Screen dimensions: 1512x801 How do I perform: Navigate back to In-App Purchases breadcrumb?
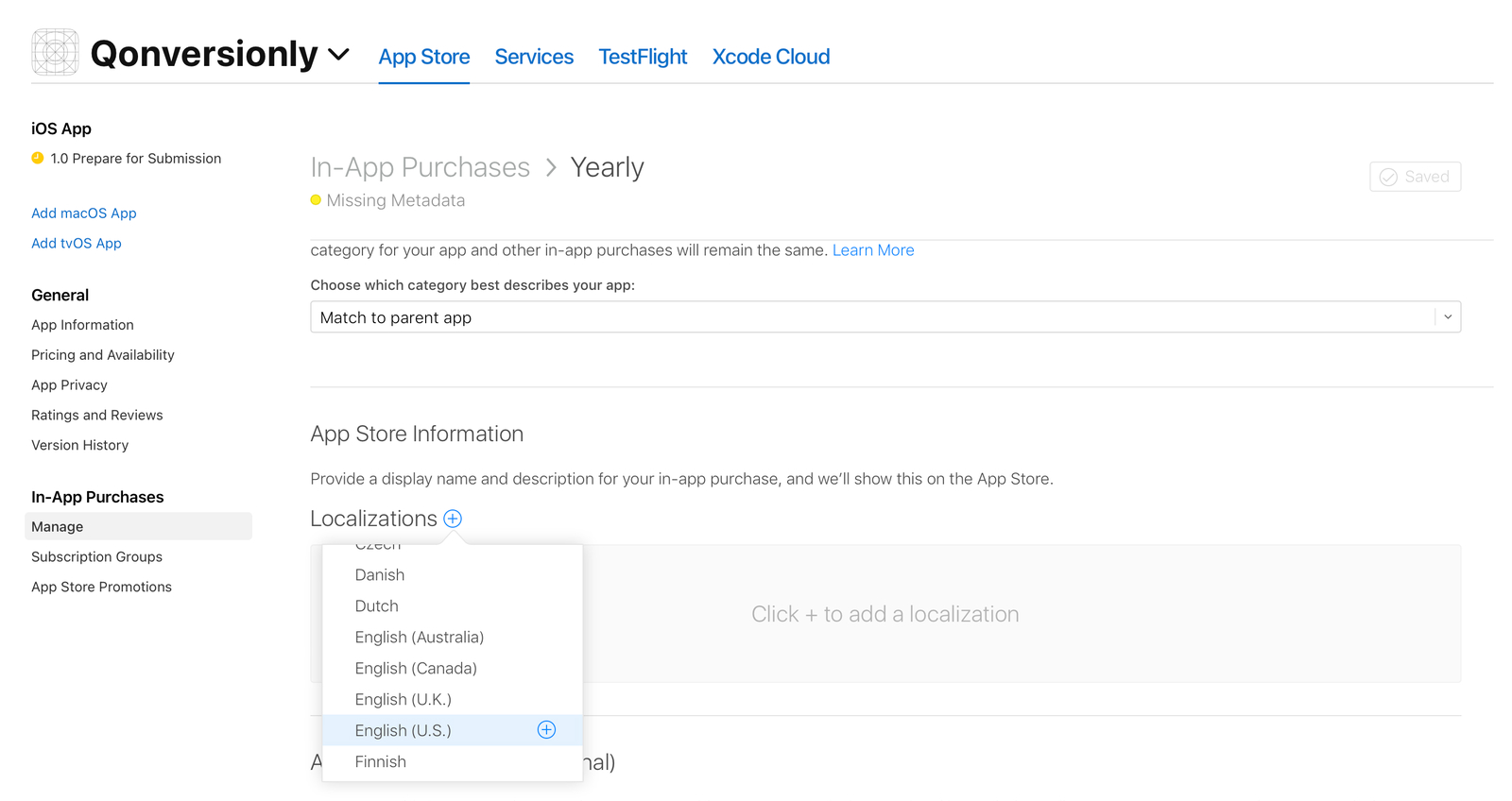(421, 167)
